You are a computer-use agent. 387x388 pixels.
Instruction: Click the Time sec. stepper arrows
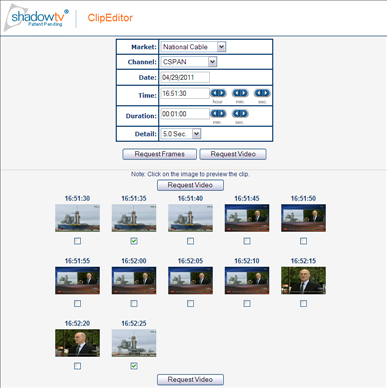pyautogui.click(x=262, y=93)
